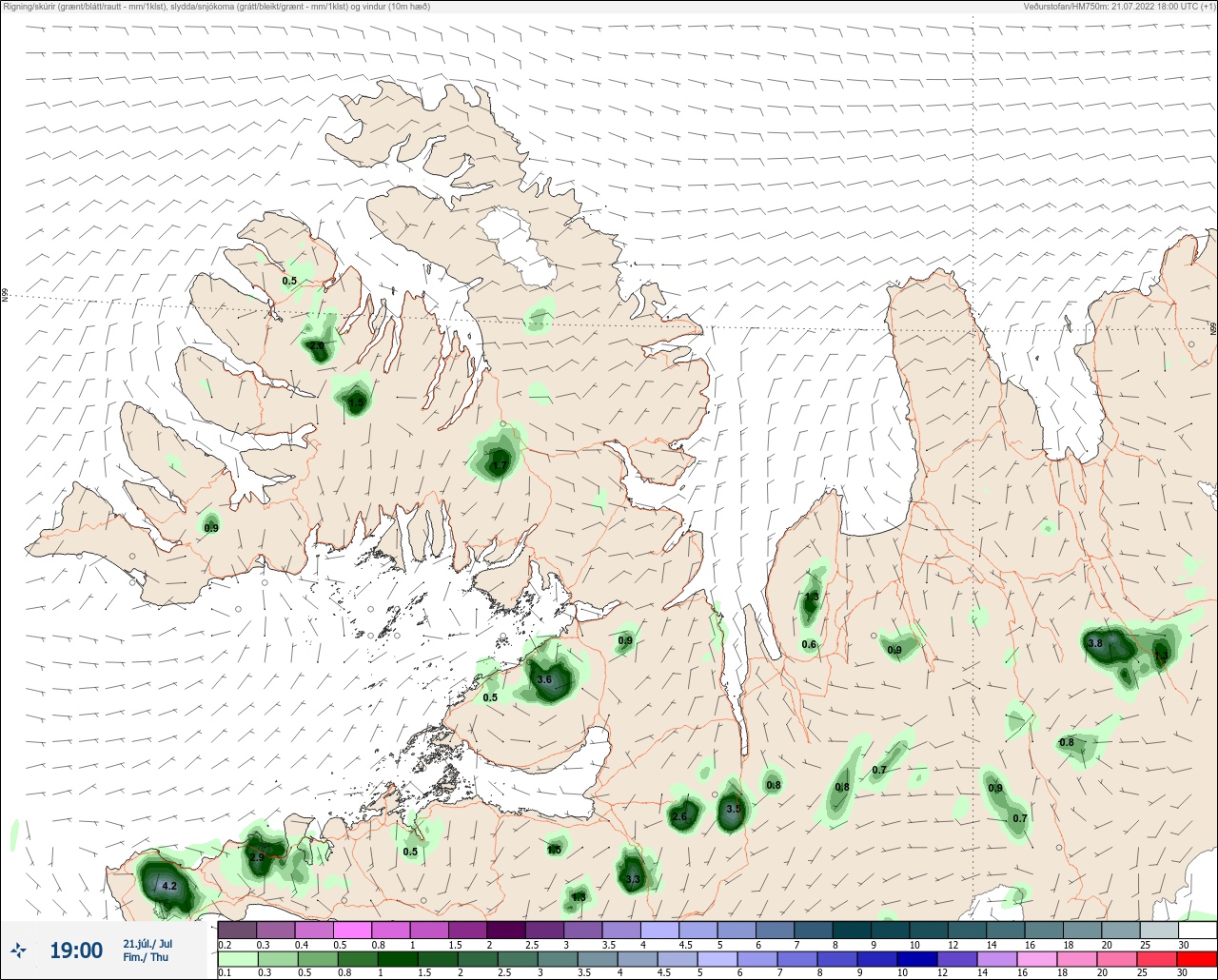Pick the bright red swatch in the lower legend row

coord(1197,959)
